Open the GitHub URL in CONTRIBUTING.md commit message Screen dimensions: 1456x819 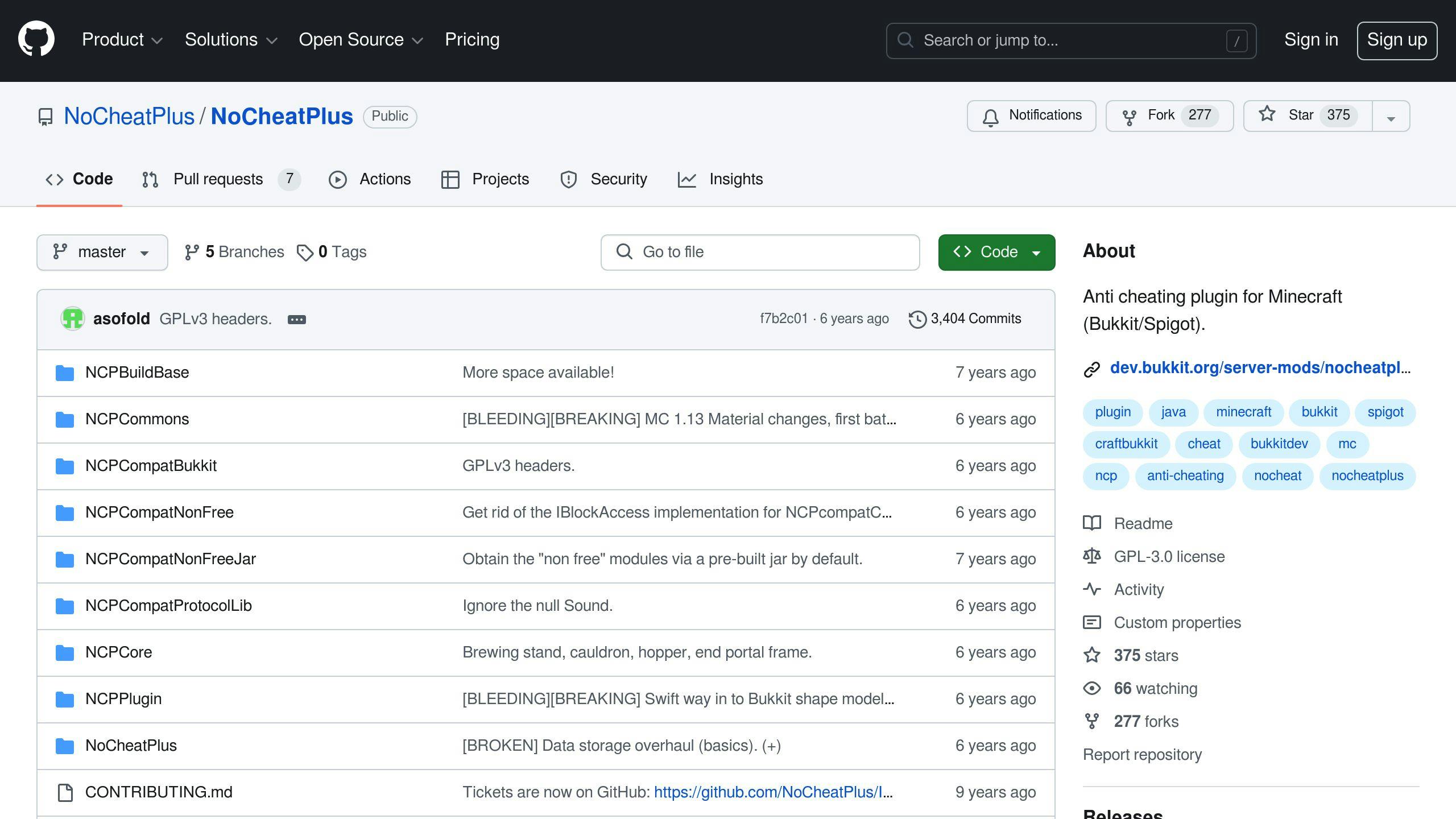[773, 792]
